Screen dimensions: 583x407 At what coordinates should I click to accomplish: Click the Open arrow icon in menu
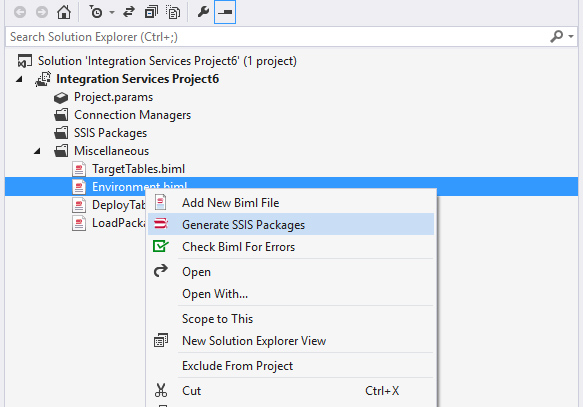click(x=161, y=271)
